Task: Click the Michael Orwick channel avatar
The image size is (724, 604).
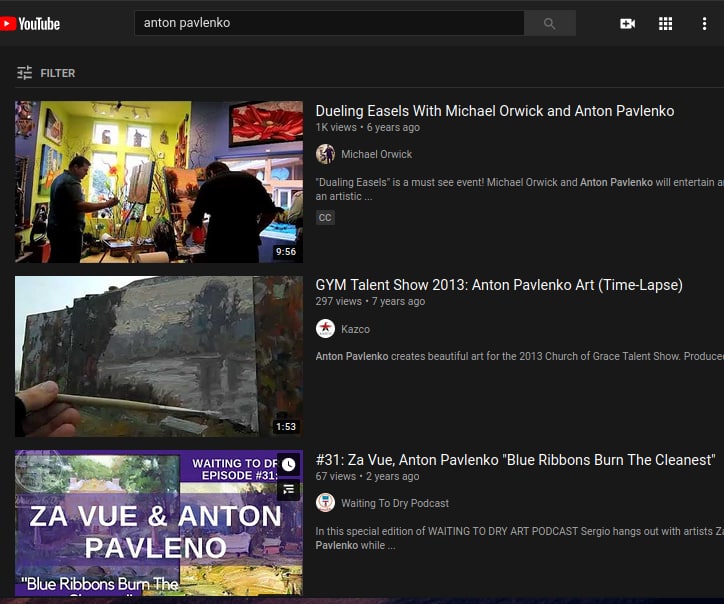Action: point(325,154)
